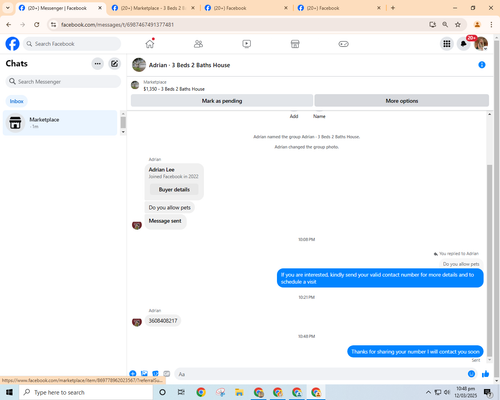500x400 pixels.
Task: Expand the browser tab search dropdown
Action: 8,8
